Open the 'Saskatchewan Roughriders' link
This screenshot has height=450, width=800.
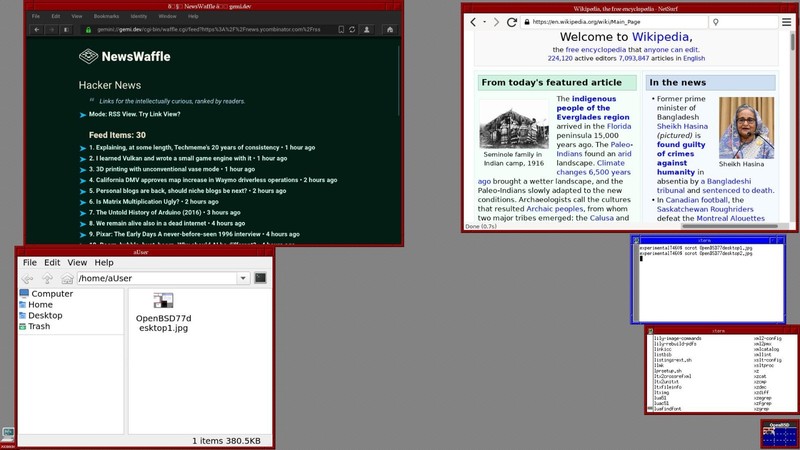[705, 209]
